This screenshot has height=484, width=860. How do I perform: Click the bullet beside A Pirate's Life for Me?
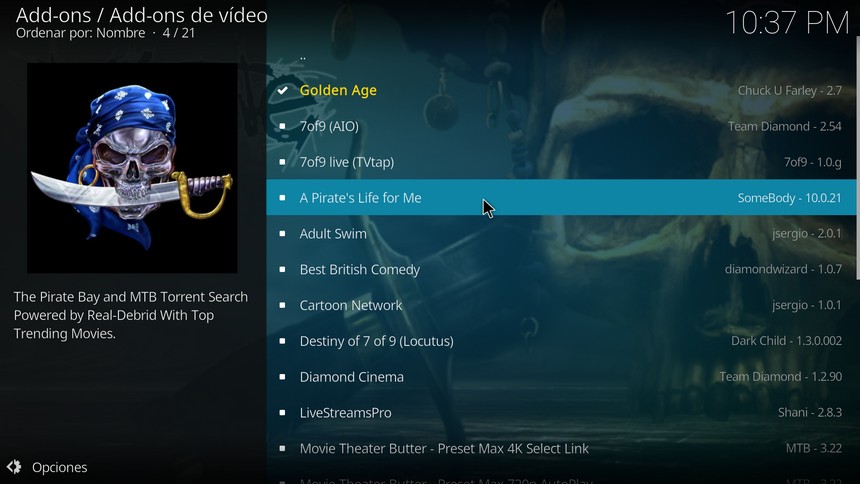pos(282,198)
